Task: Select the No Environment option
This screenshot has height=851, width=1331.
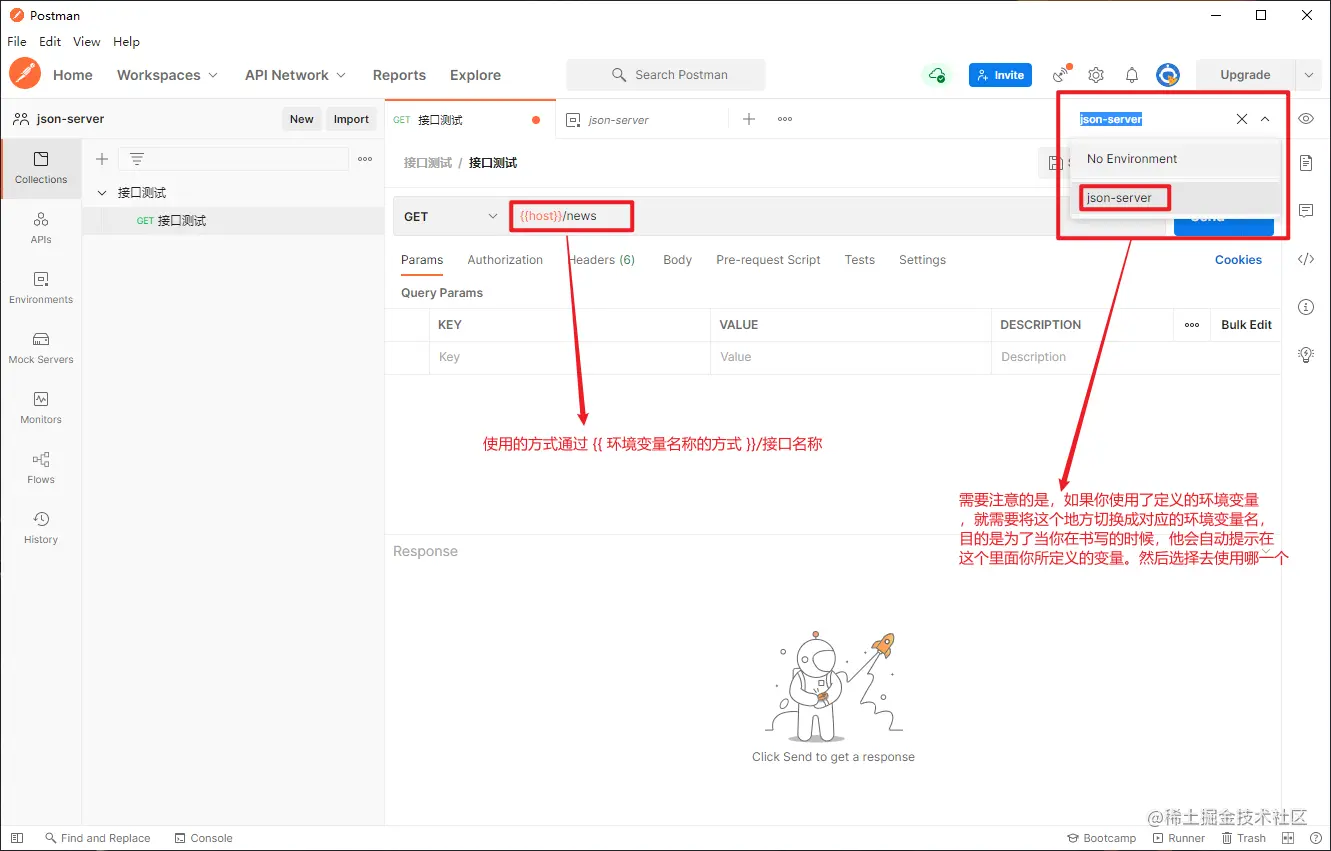Action: pos(1175,159)
